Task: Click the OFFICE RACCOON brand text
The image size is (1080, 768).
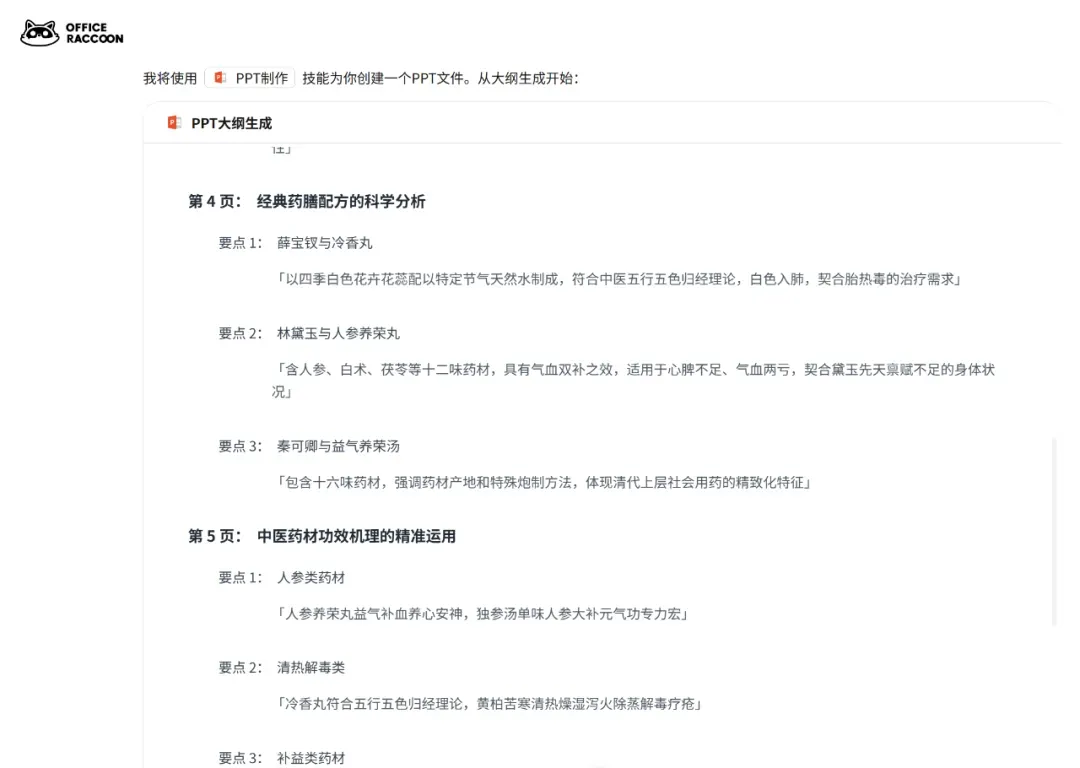Action: click(x=94, y=33)
